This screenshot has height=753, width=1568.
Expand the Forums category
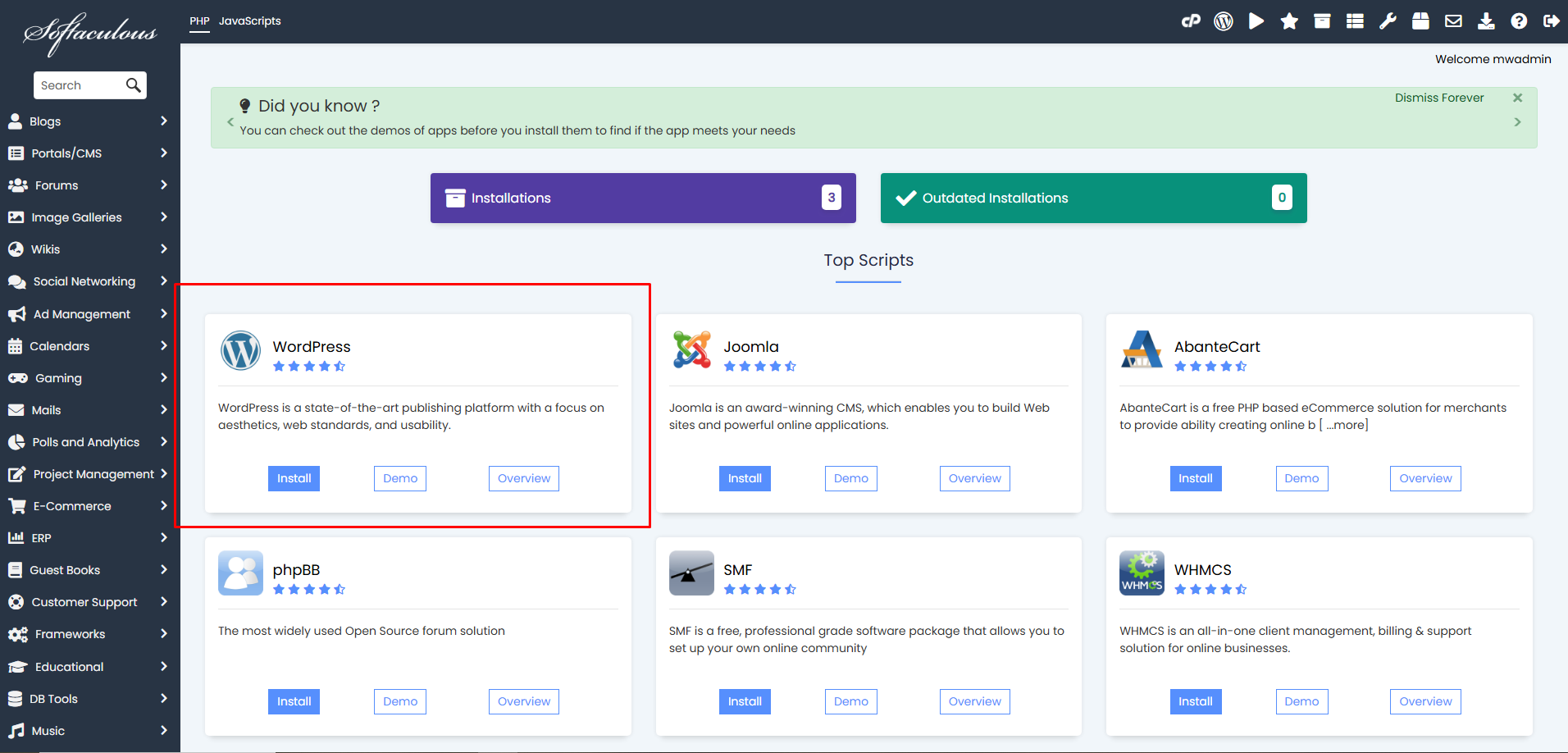(x=164, y=185)
